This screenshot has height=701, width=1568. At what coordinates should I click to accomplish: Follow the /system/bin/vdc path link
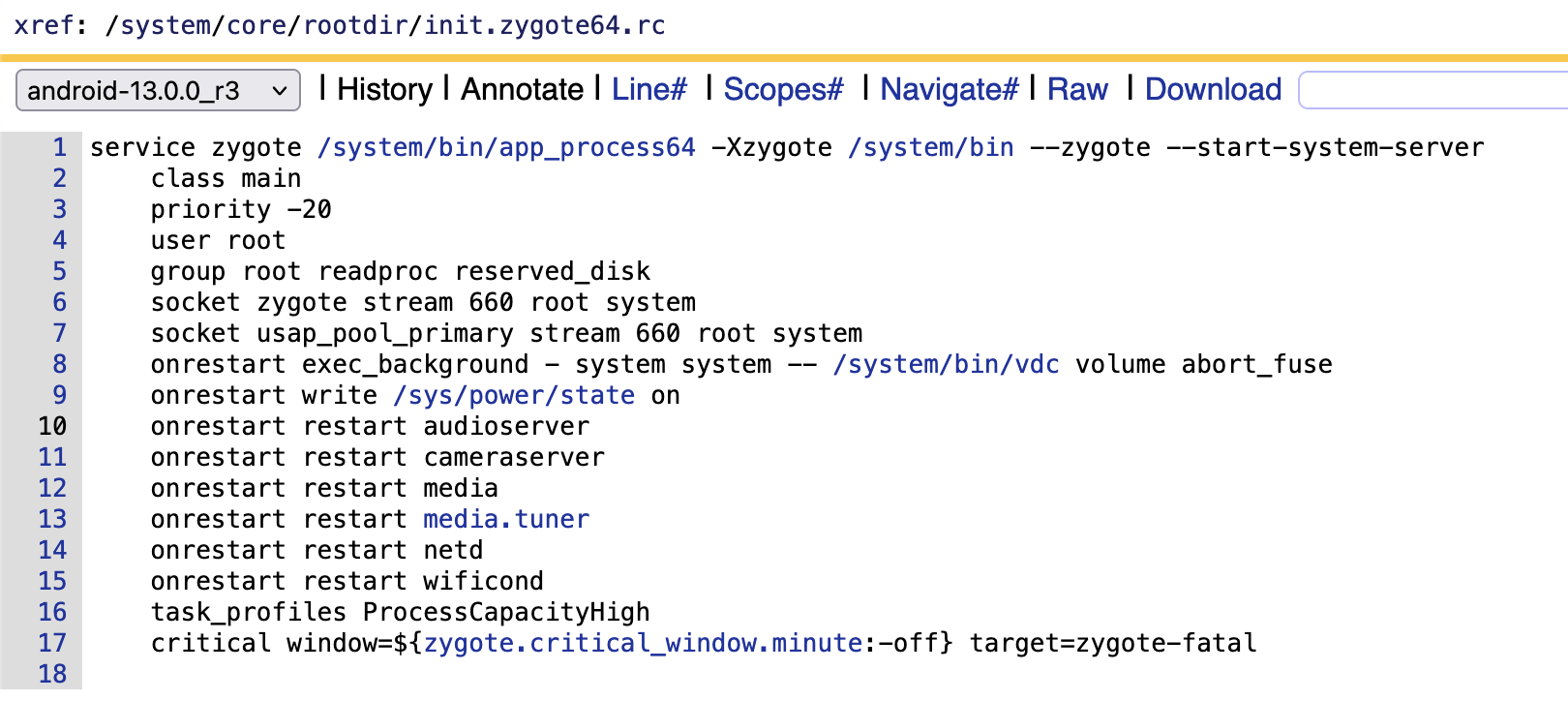(x=946, y=364)
